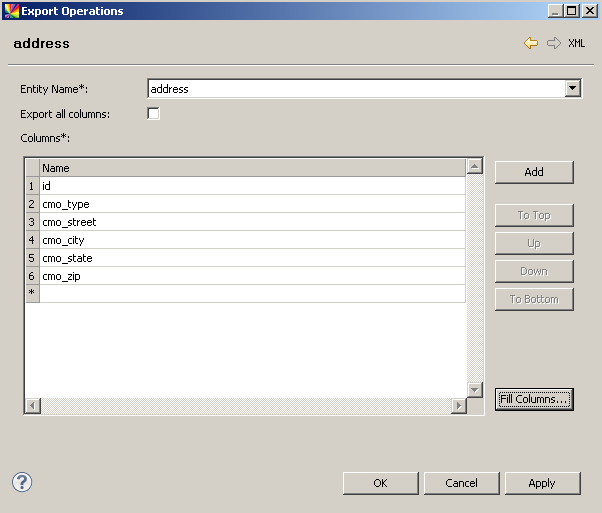Select the id row in columns table
Viewport: 602px width, 513px height.
point(250,186)
